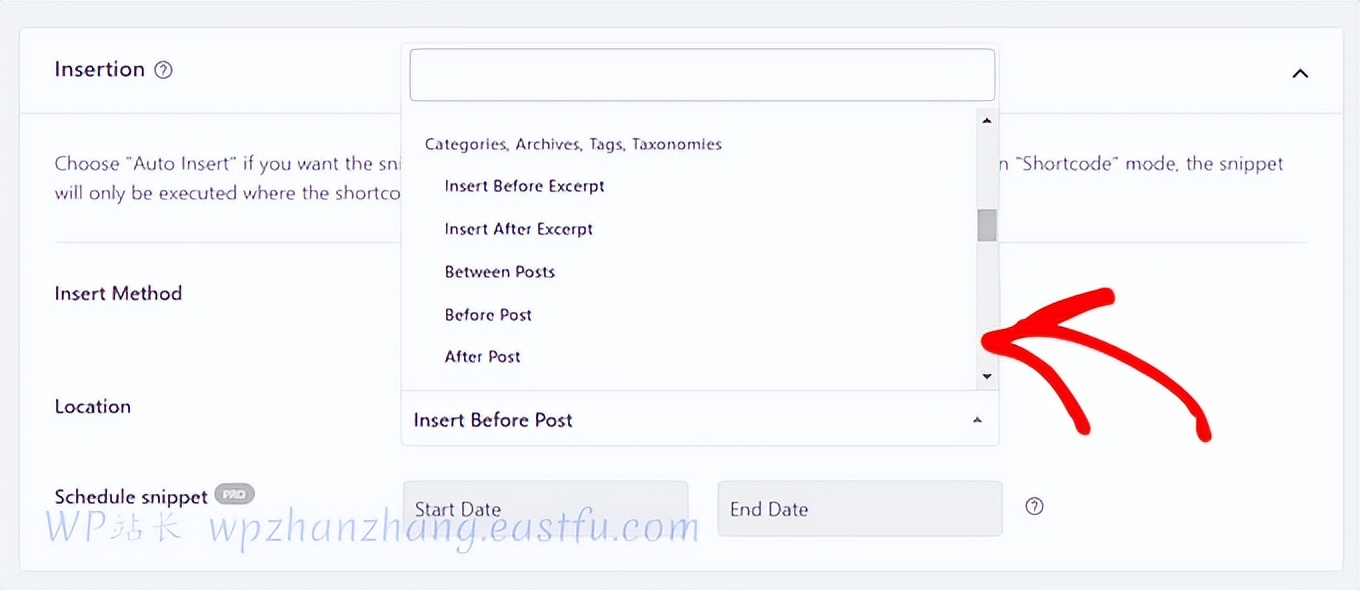Select Insert After Excerpt option
This screenshot has height=590, width=1360.
(519, 229)
